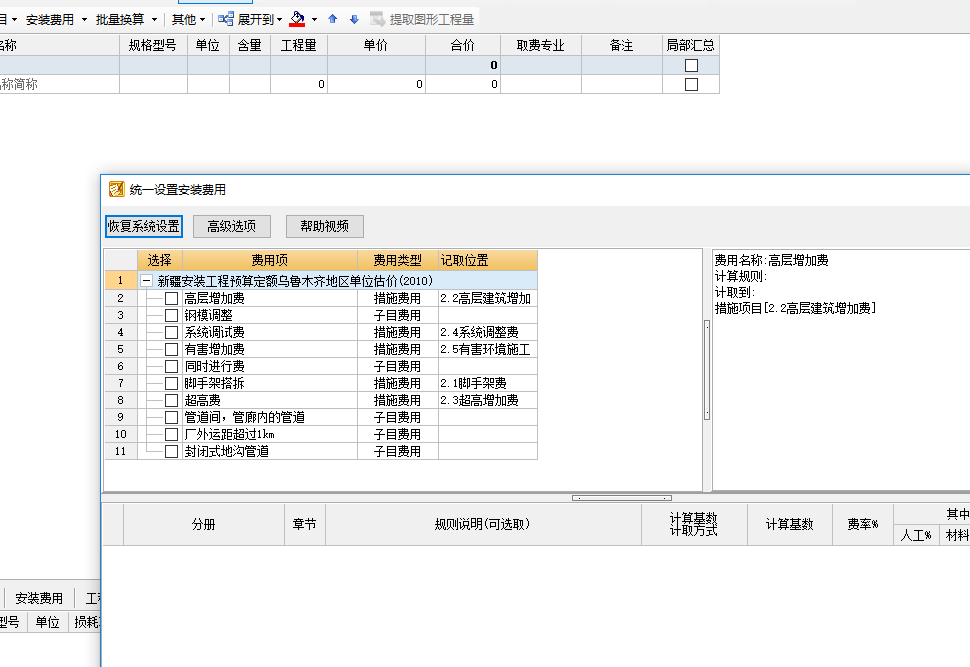Viewport: 970px width, 667px height.
Task: Enable the 厂外运距超过1km checkbox
Action: pyautogui.click(x=171, y=434)
